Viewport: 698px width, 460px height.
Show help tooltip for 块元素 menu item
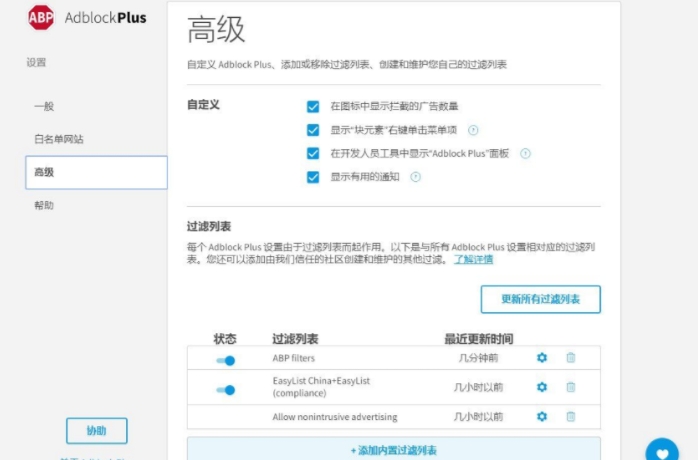coord(473,130)
